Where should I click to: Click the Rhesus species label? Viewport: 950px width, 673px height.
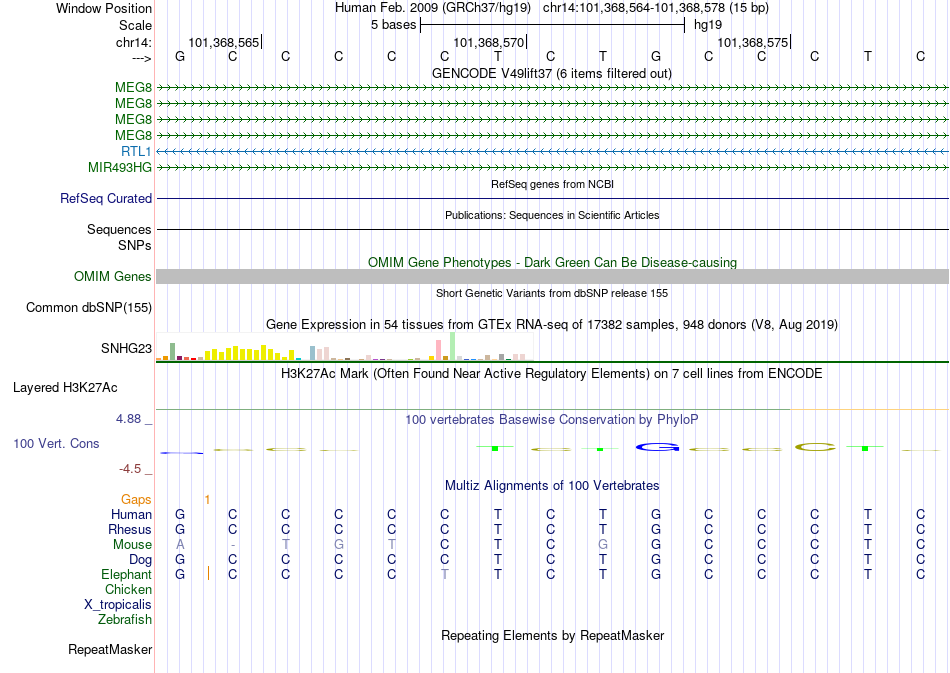click(x=130, y=529)
